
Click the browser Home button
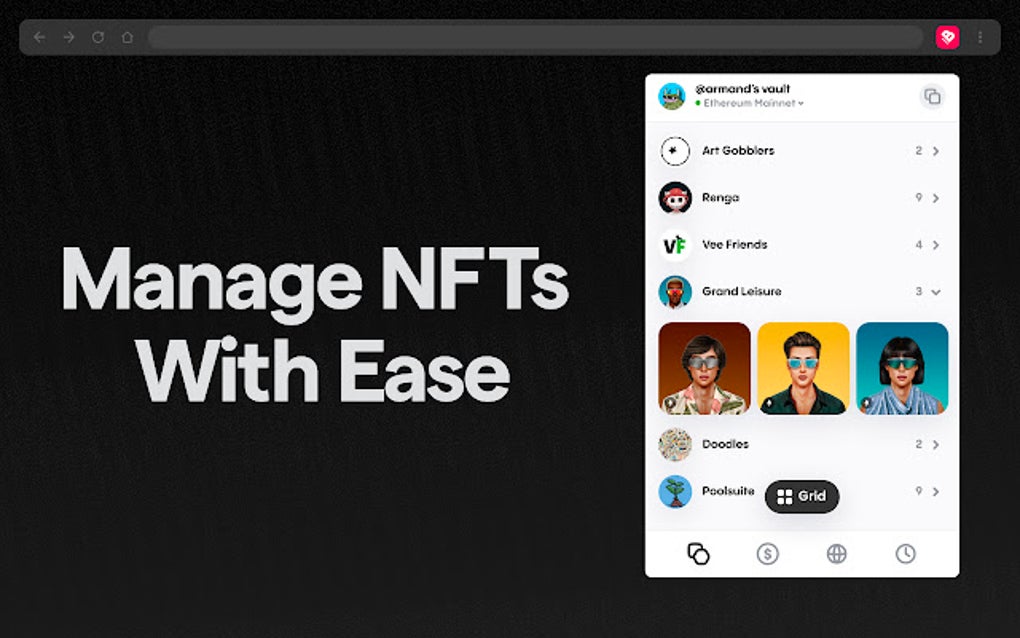(125, 37)
